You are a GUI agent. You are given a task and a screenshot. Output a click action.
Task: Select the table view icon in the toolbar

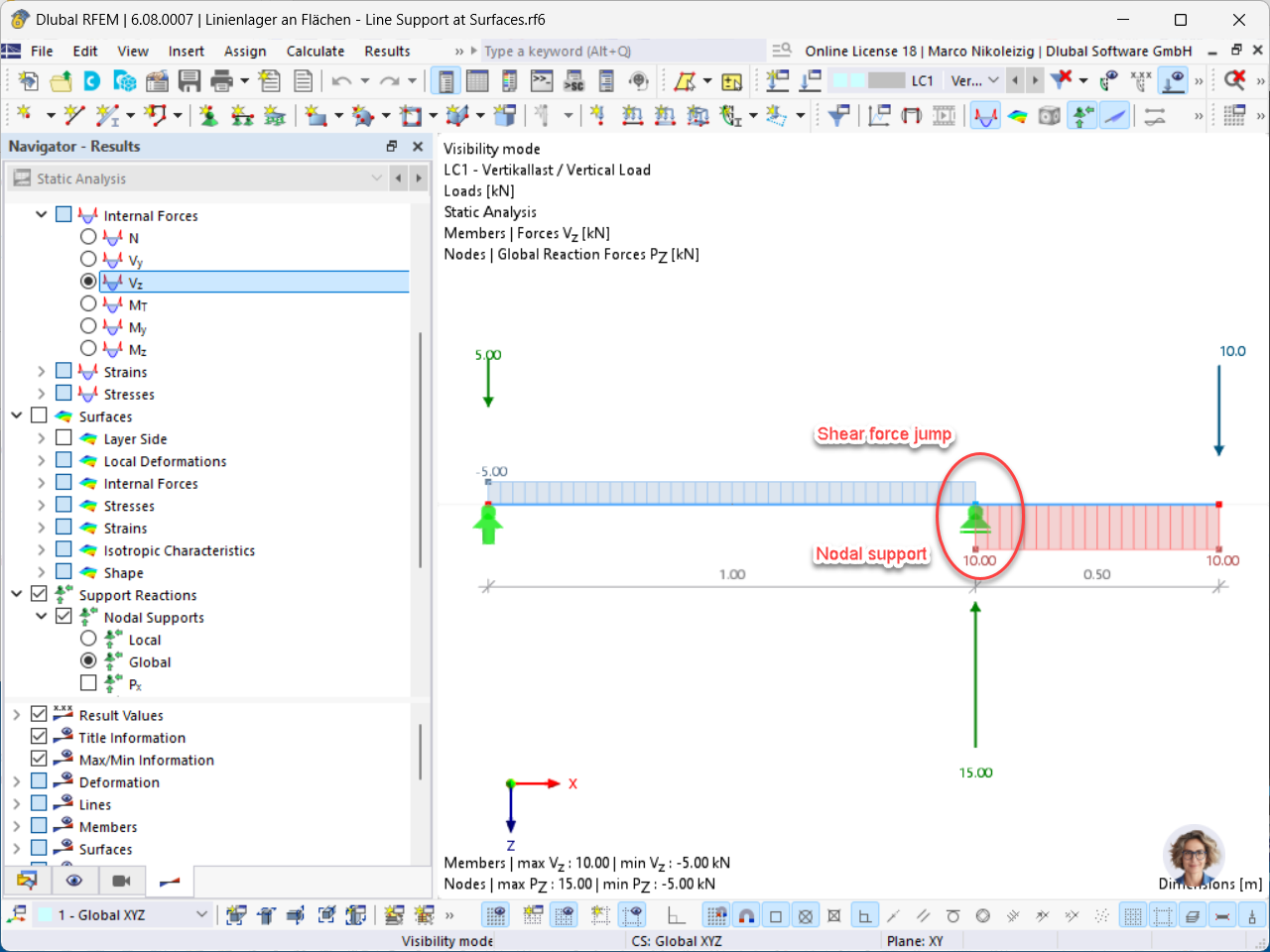coord(477,80)
